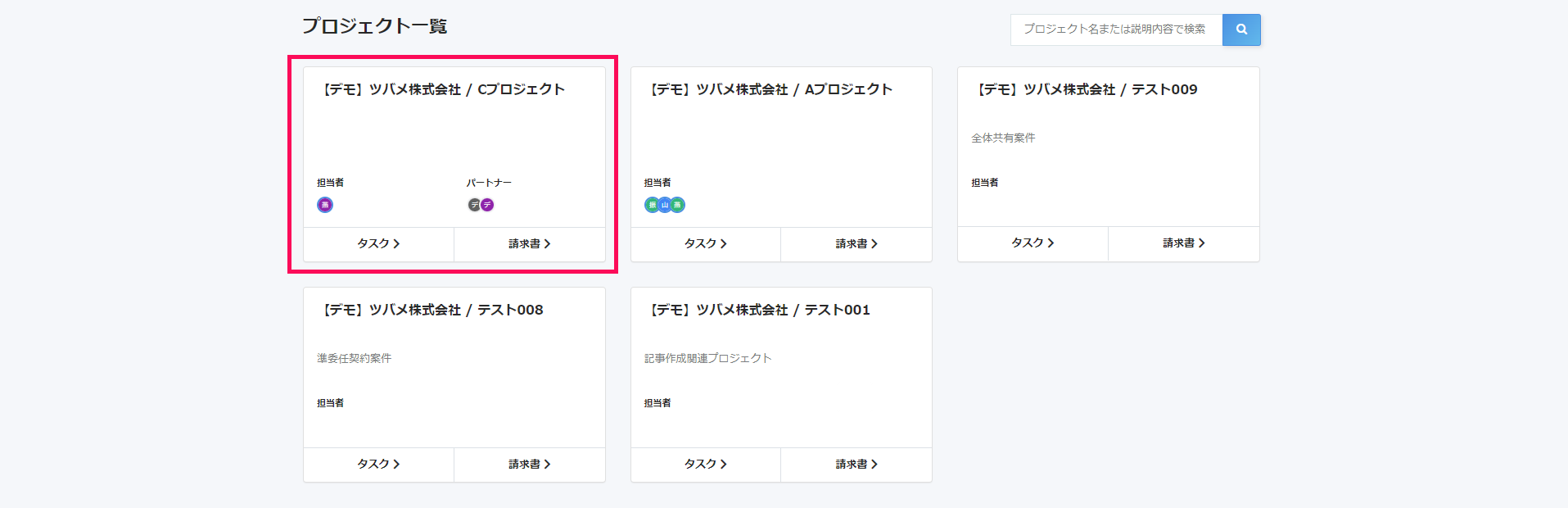This screenshot has height=508, width=1568.
Task: Open the テスト009 card title
Action: click(1085, 89)
